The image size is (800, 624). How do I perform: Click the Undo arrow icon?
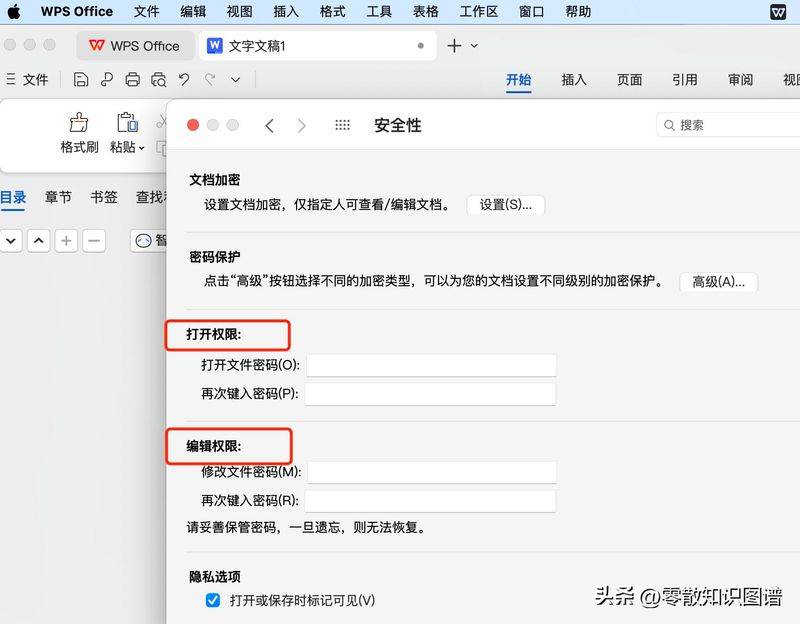[x=184, y=79]
